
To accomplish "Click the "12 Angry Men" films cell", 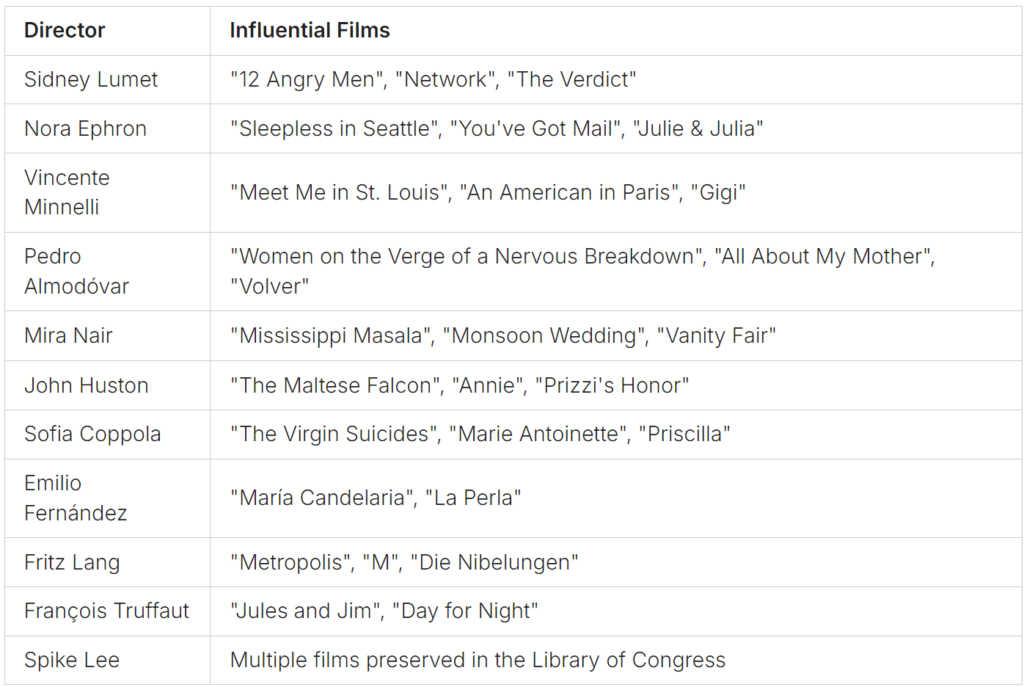I will [616, 80].
